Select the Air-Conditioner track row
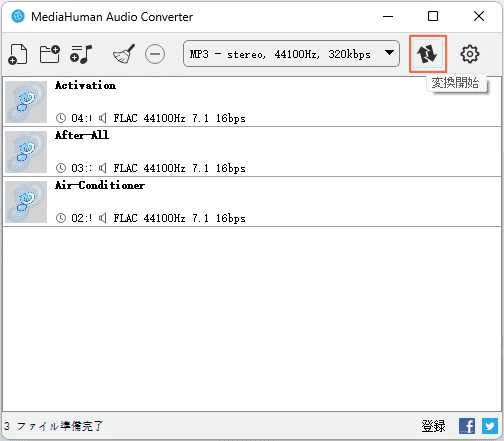 252,202
